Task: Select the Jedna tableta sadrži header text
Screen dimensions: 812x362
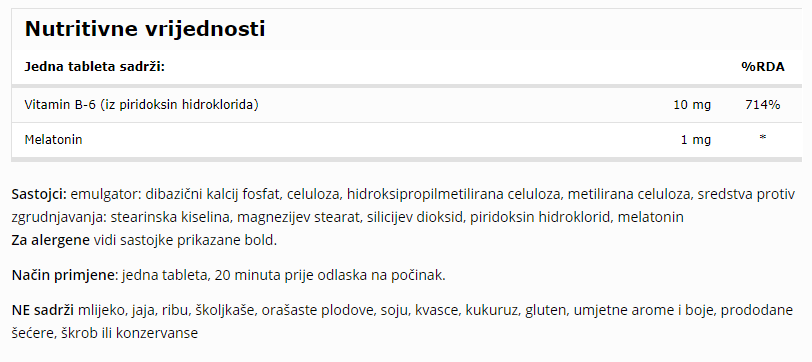Action: tap(94, 67)
